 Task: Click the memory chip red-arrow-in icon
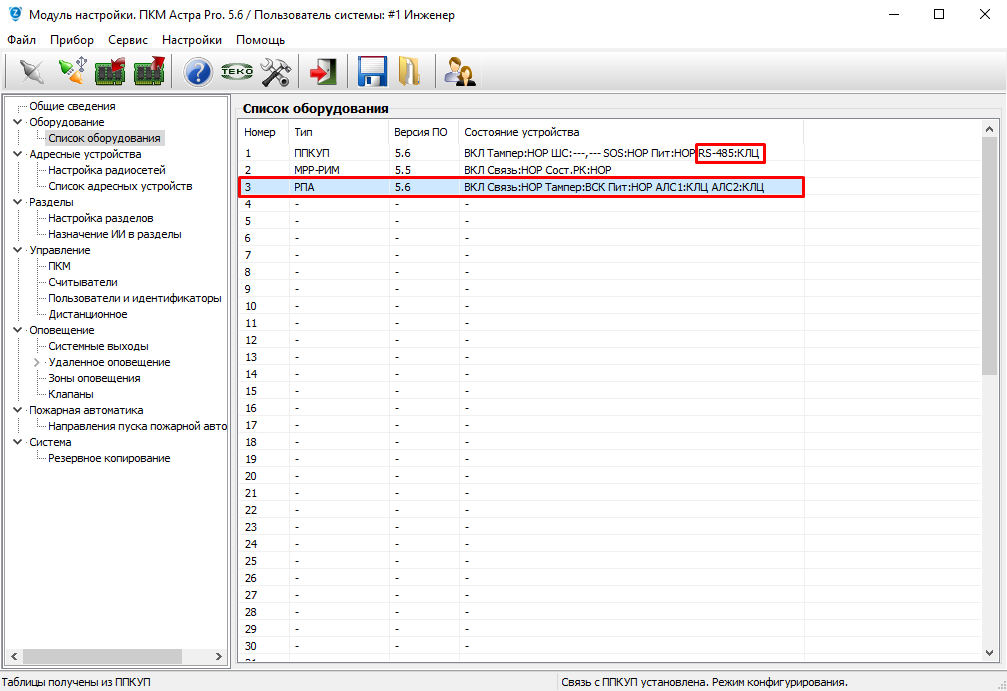coord(110,72)
